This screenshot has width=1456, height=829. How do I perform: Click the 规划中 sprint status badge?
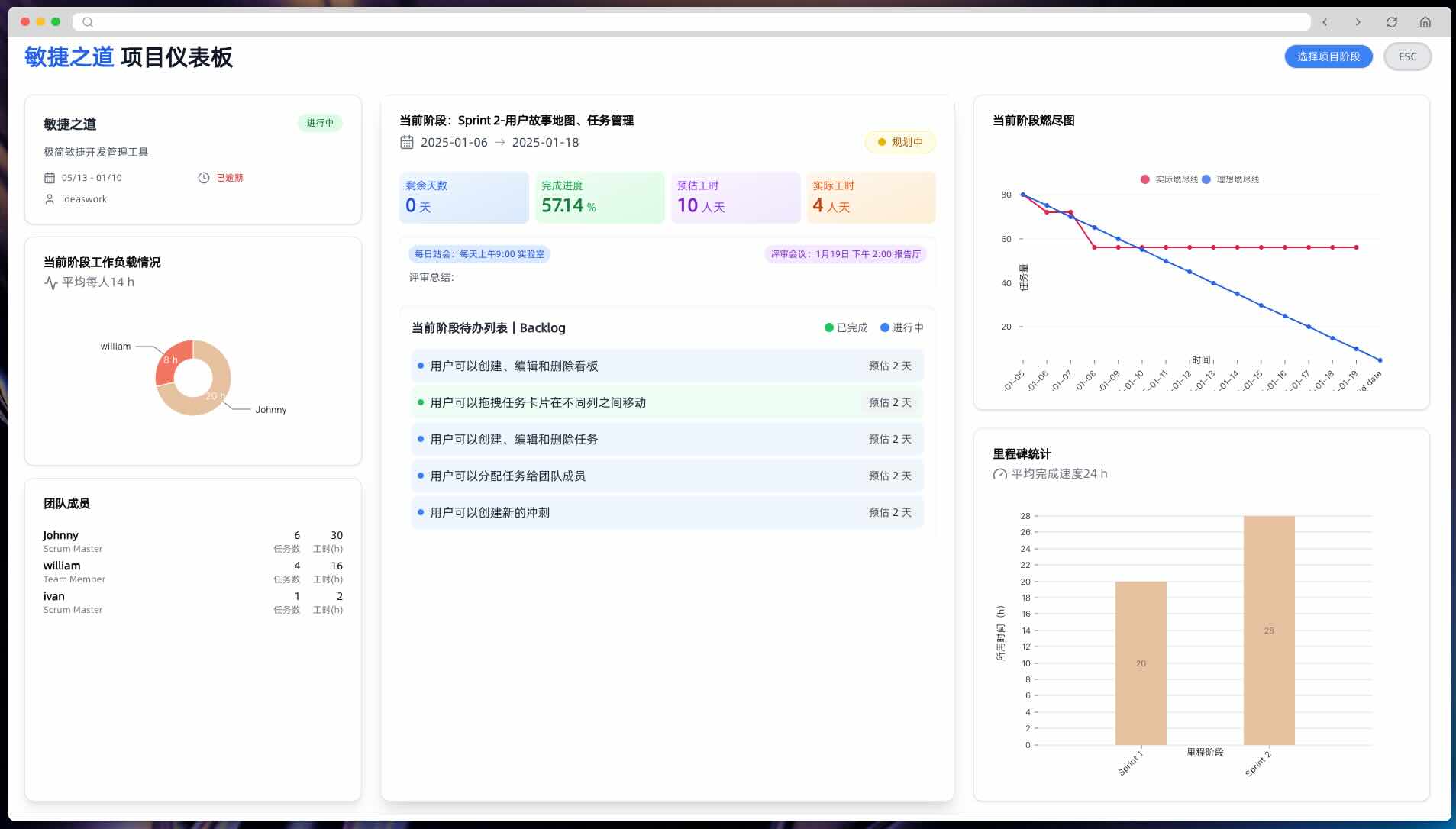pos(900,142)
